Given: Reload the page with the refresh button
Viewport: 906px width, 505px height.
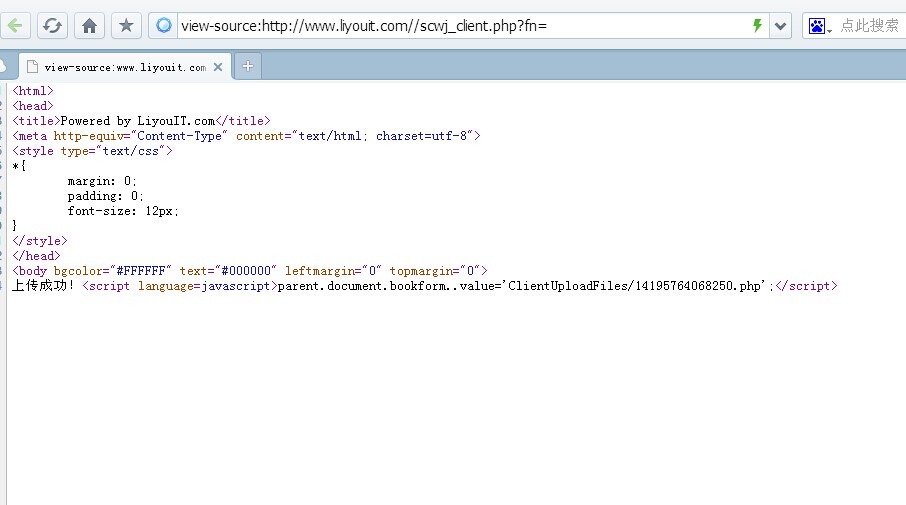Looking at the screenshot, I should tap(52, 25).
